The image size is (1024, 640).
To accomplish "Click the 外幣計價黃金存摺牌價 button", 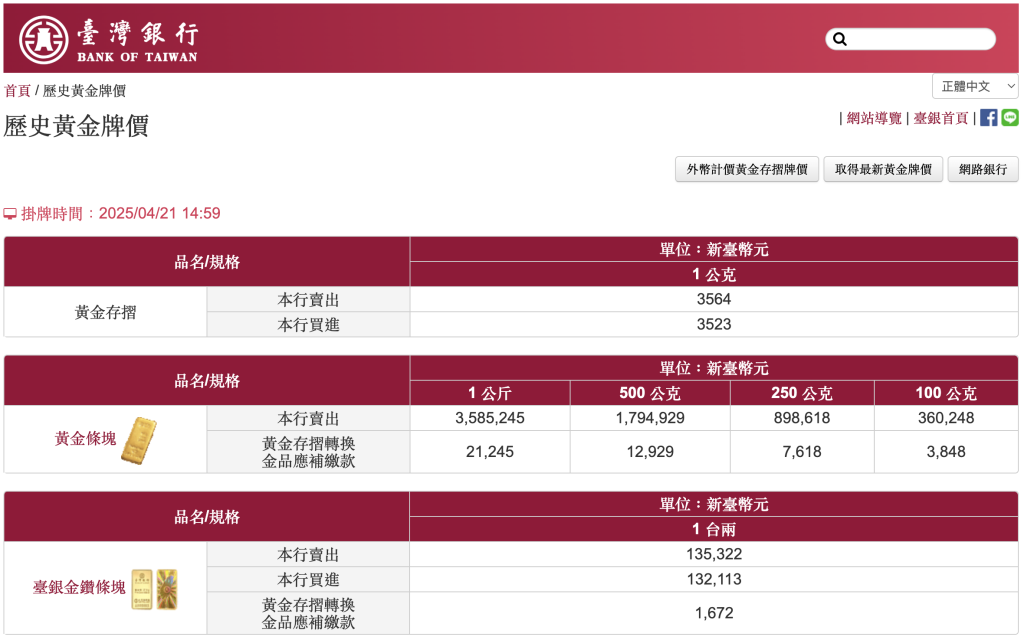I will tap(747, 169).
